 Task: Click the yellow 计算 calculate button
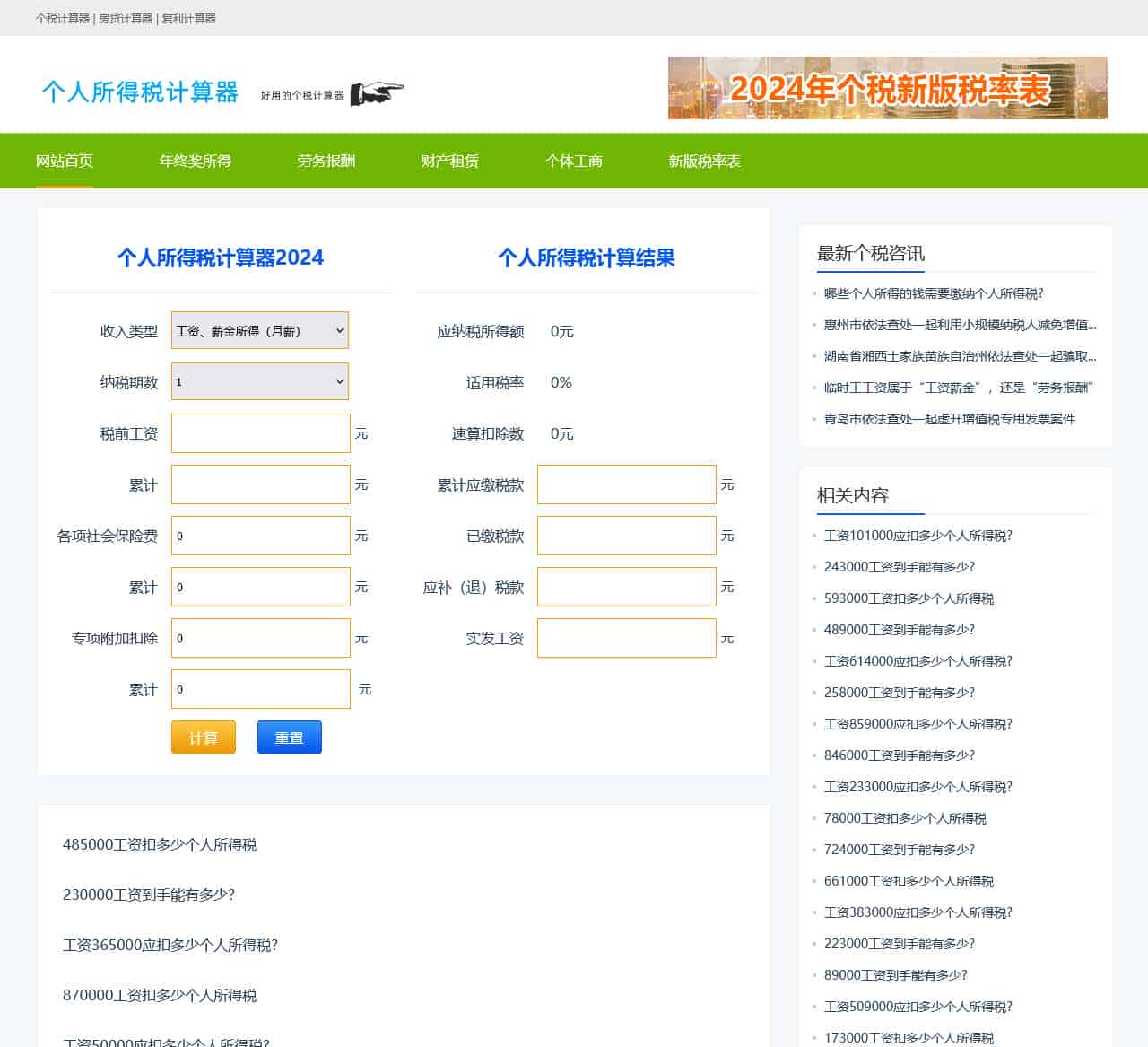pos(203,737)
